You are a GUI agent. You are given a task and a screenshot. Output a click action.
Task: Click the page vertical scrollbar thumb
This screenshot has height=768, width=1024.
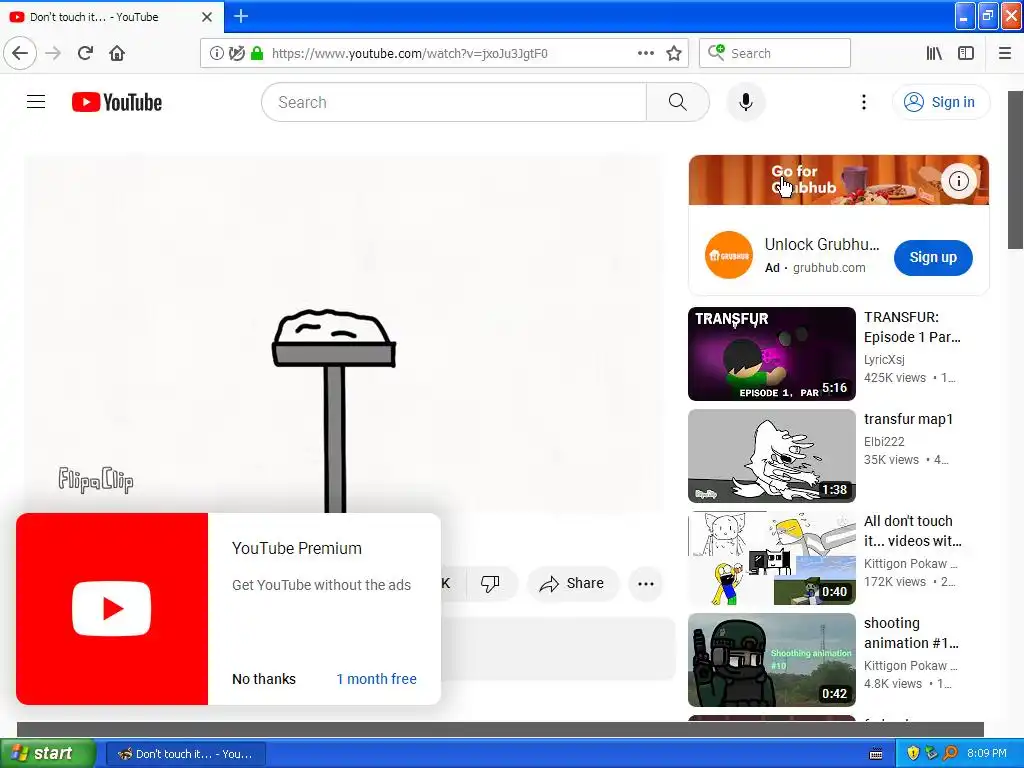coord(1016,170)
